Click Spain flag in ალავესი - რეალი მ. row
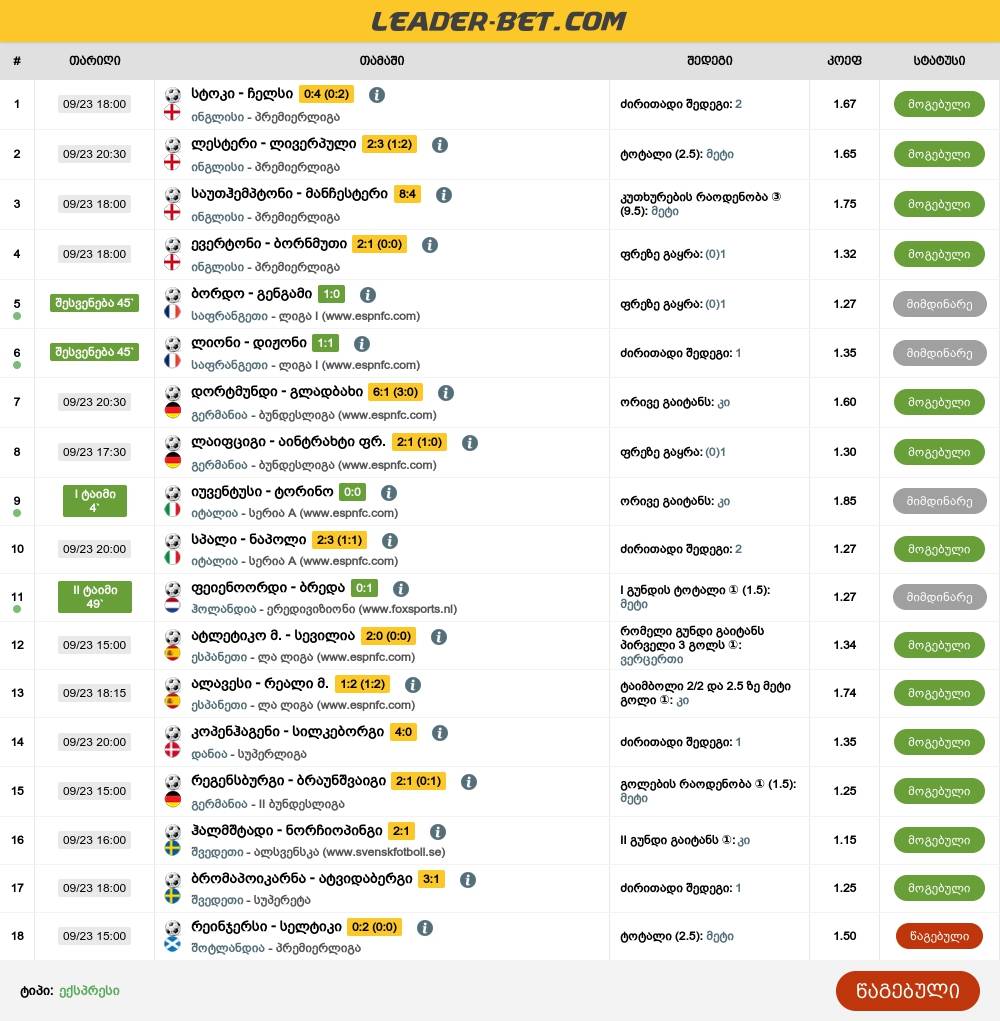1000x1021 pixels. click(x=172, y=701)
